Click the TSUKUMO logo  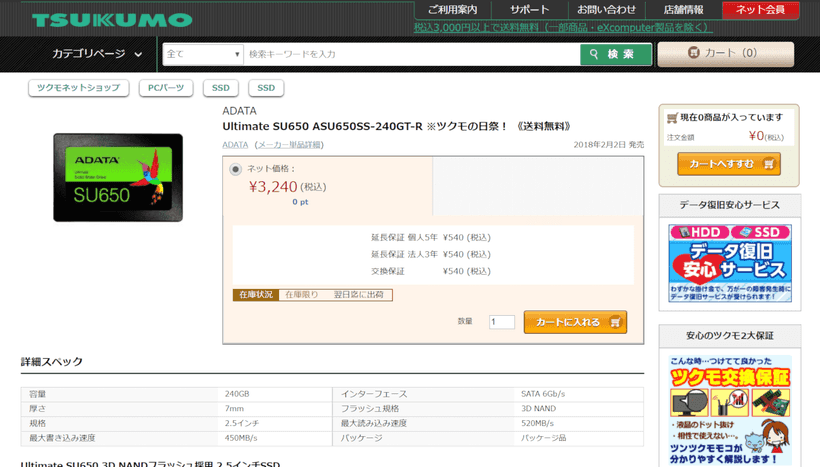(x=112, y=20)
